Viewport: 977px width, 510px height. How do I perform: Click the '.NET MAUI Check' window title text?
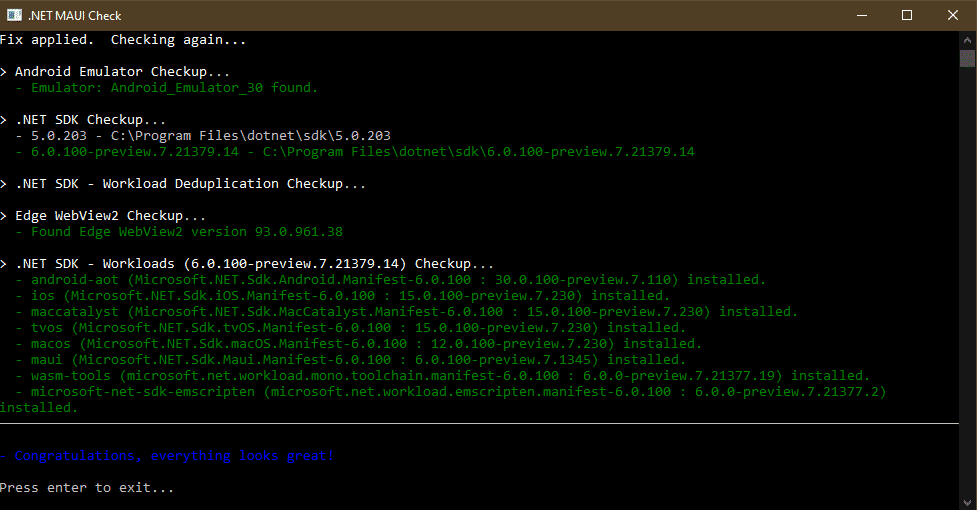[x=74, y=16]
